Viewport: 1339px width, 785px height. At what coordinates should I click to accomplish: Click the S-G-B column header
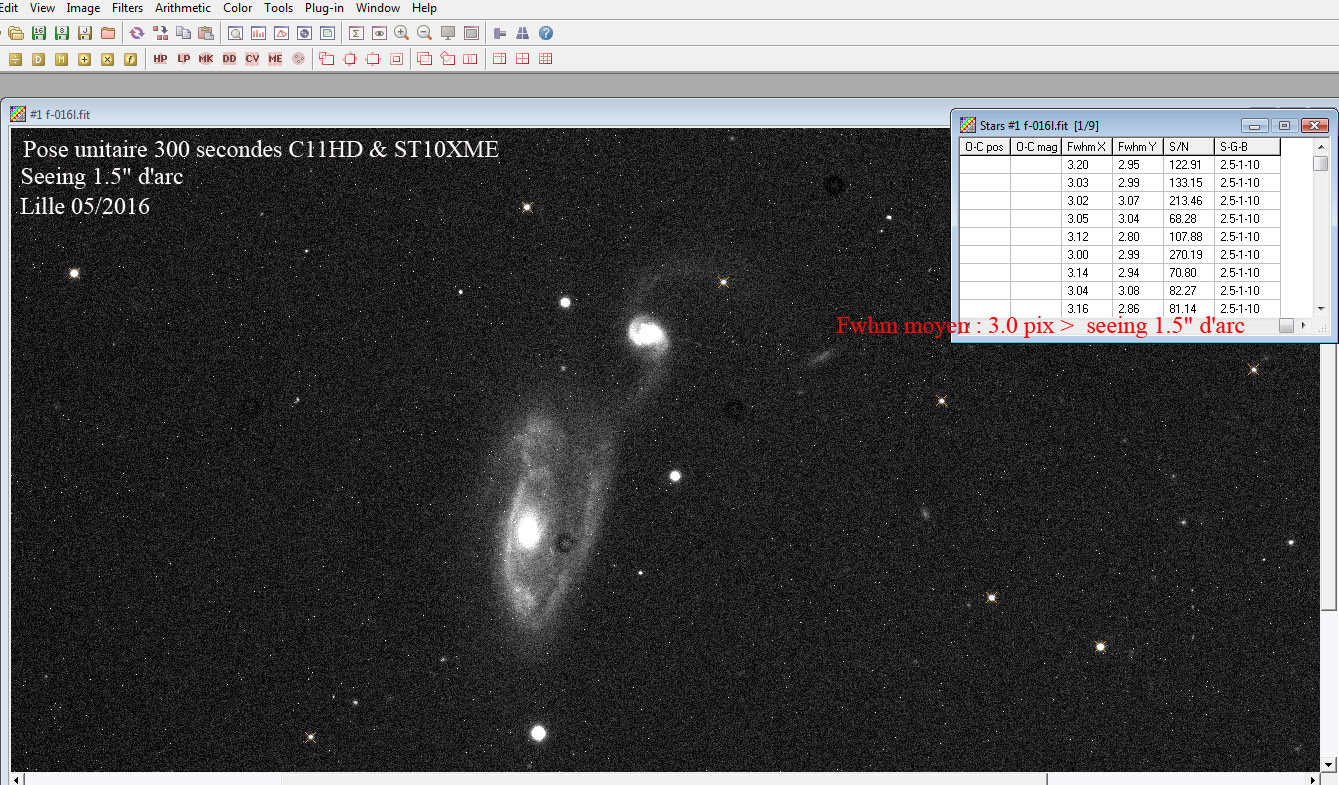1248,147
